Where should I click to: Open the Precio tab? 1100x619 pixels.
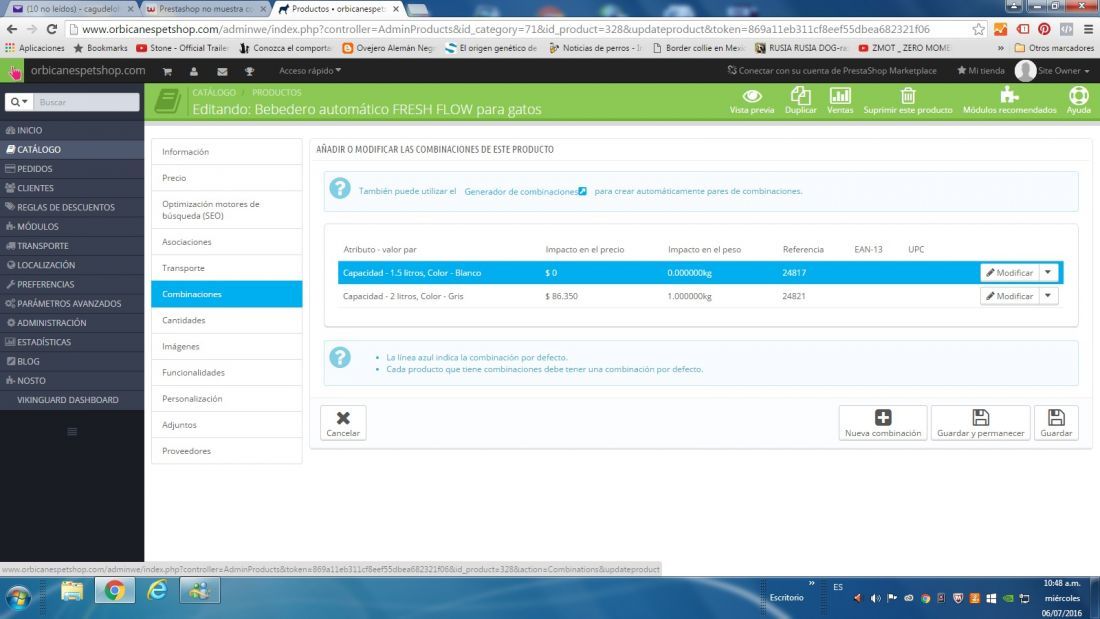pos(227,178)
